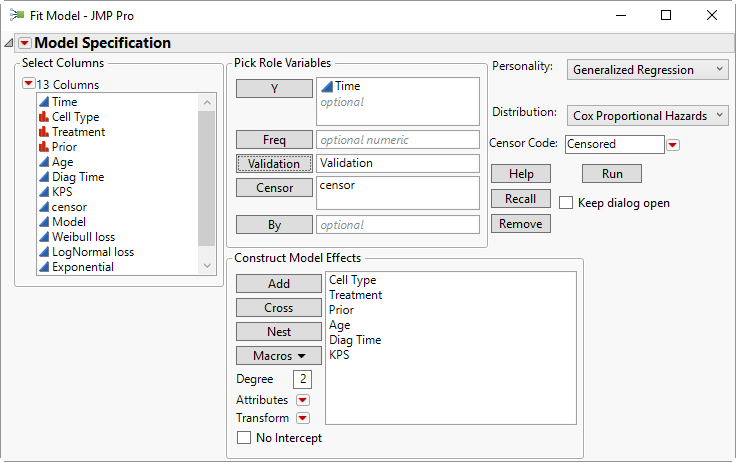Click the Censor role button
The image size is (736, 462).
(274, 188)
